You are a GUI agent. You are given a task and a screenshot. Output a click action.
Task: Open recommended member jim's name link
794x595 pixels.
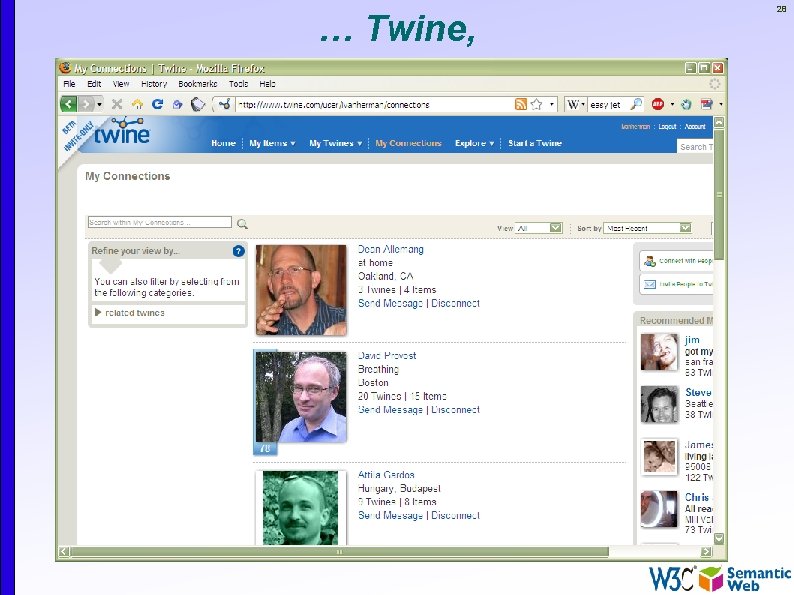click(692, 340)
